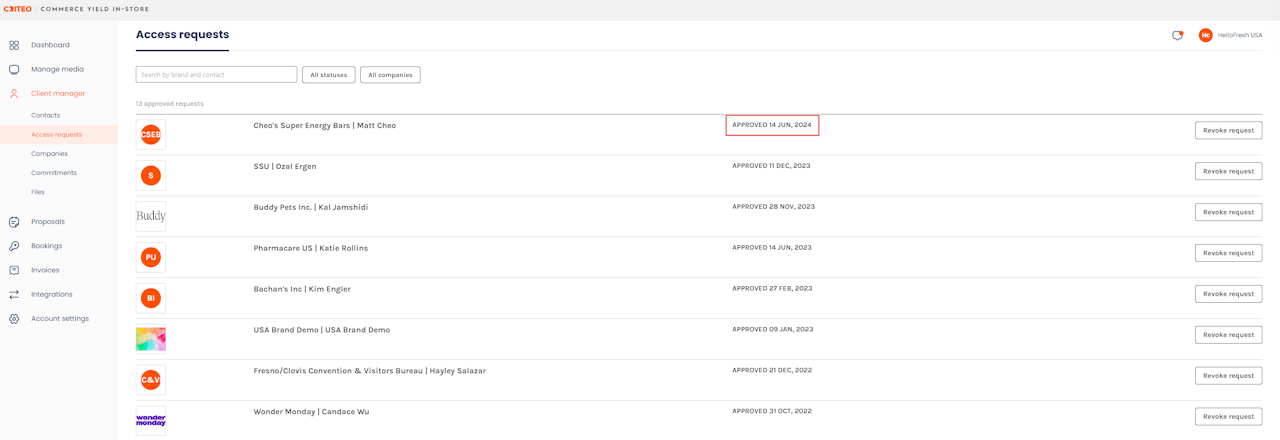Click the Manage media monitor icon
The width and height of the screenshot is (1280, 440).
coord(14,69)
